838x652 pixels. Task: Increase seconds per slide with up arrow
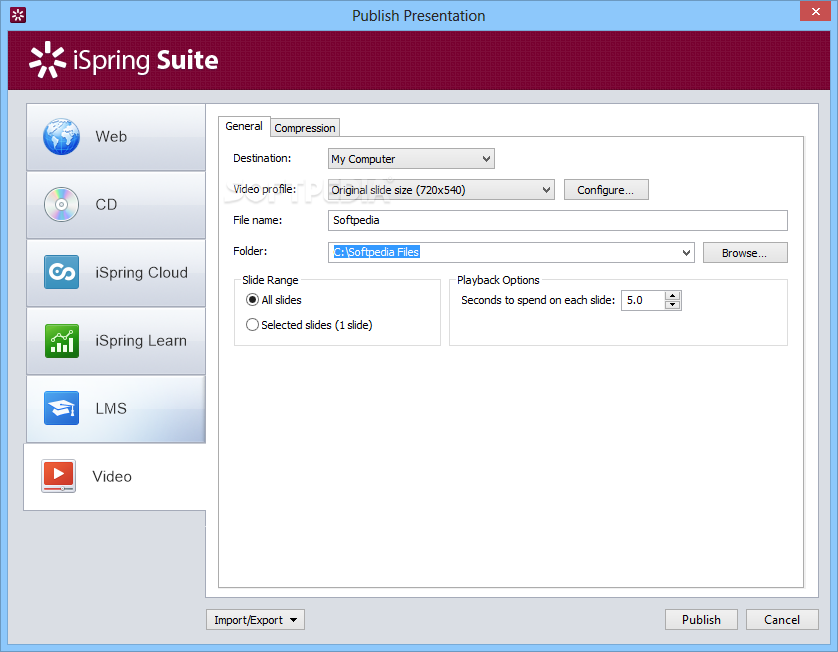[672, 296]
